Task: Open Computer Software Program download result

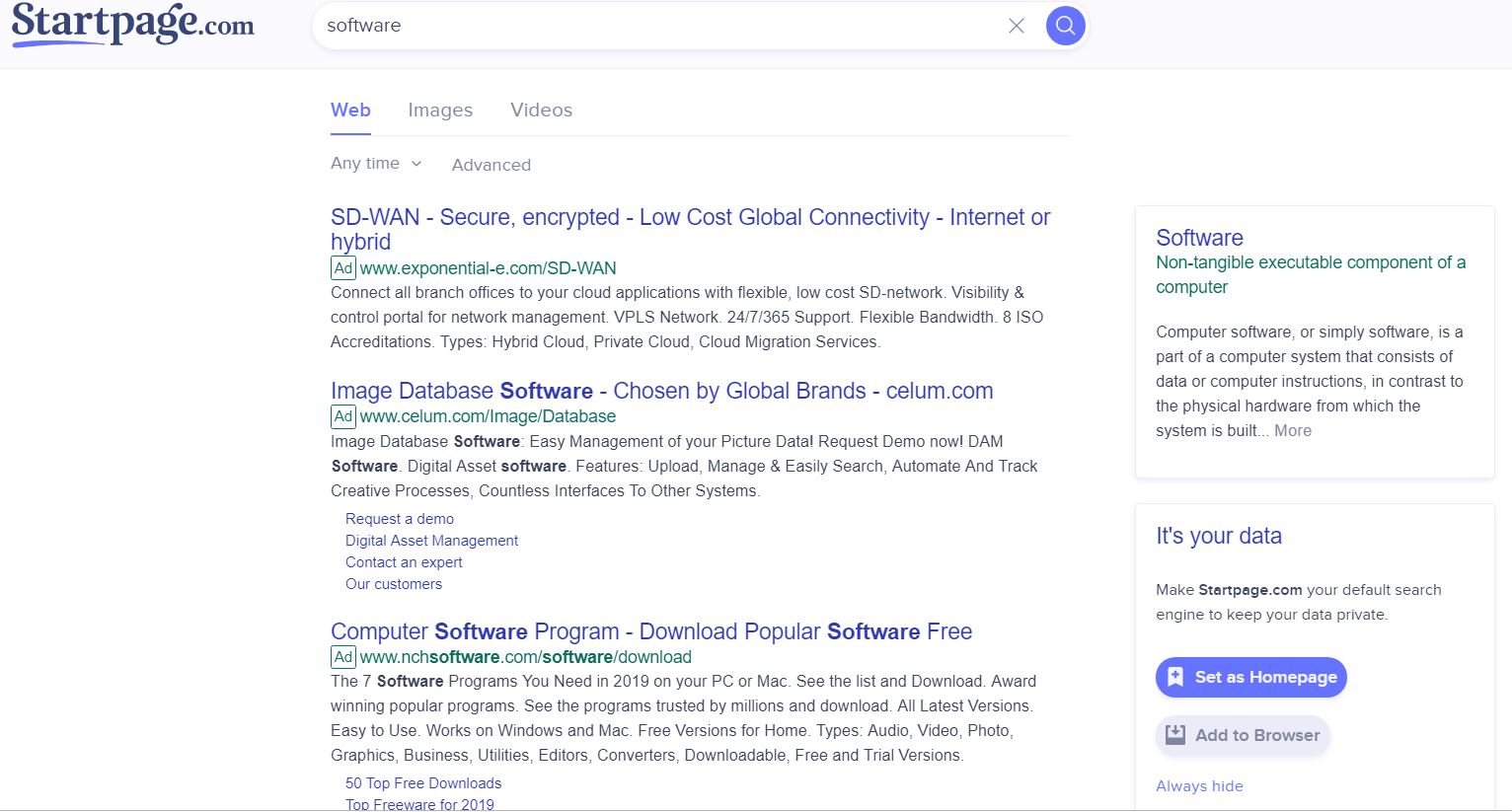Action: (x=651, y=631)
